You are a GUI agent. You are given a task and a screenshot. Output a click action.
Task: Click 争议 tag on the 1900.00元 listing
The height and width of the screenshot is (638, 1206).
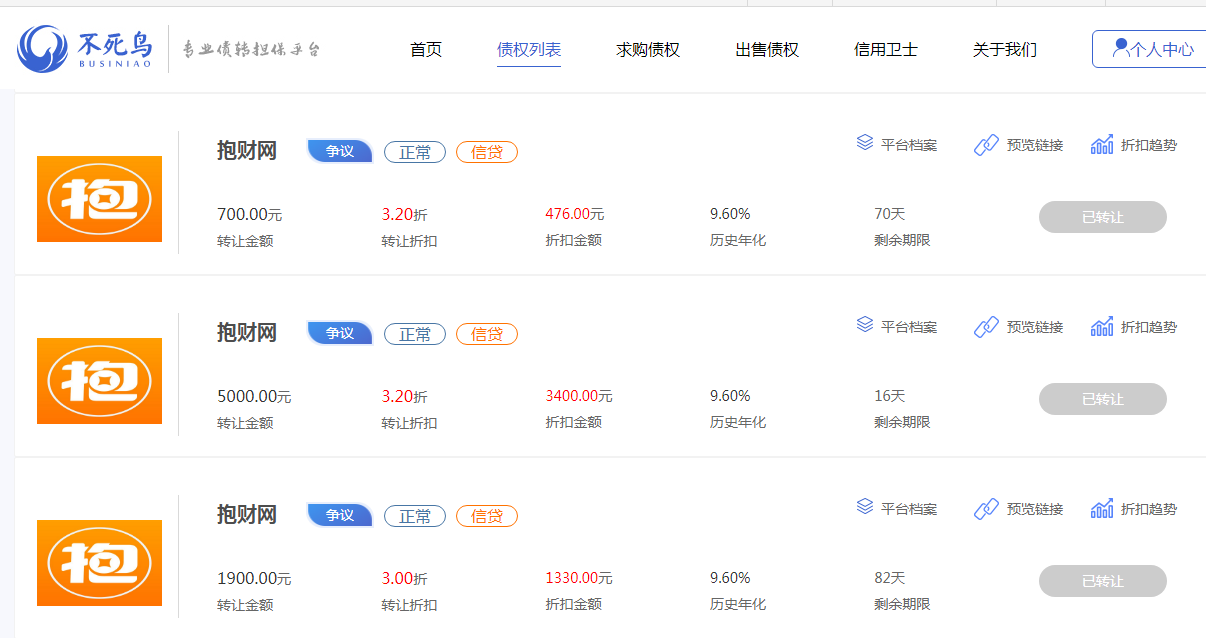[x=340, y=515]
